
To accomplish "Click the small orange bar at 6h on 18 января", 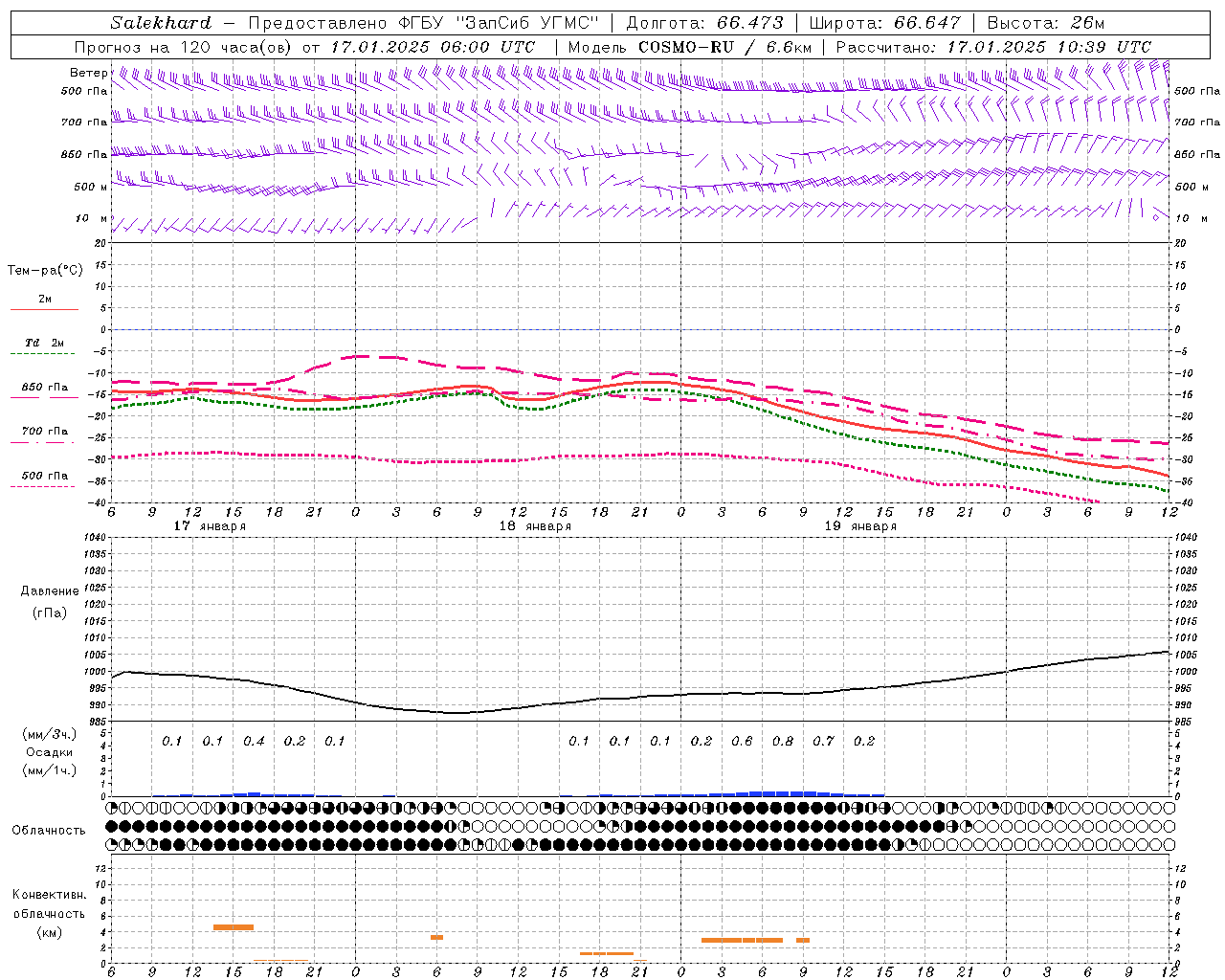I will (436, 937).
